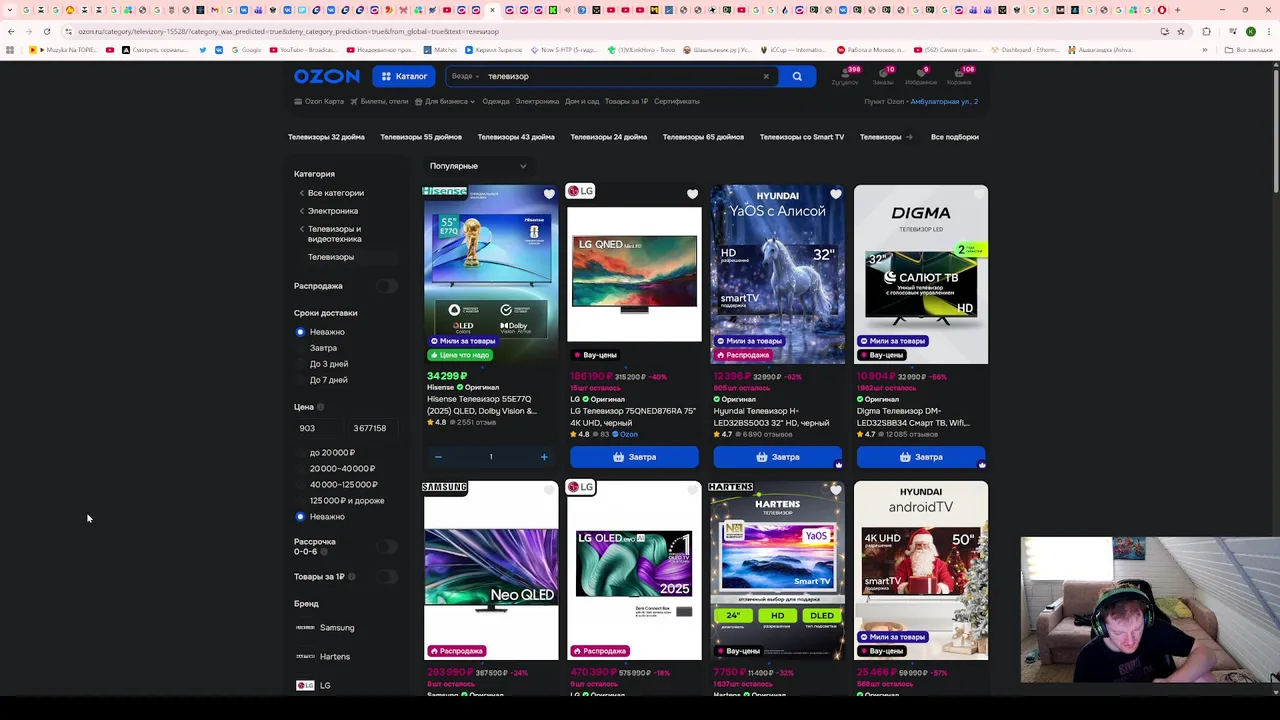Go to the Дом и сад section

click(x=582, y=101)
